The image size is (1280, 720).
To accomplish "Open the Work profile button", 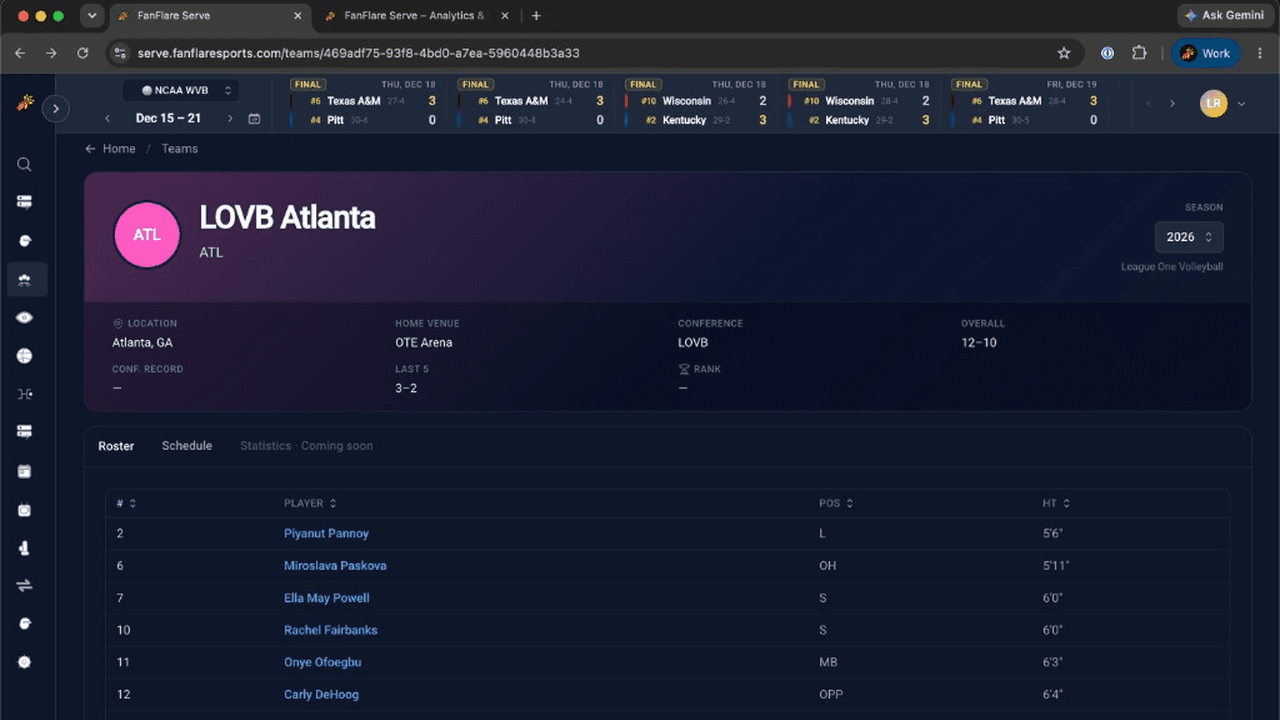I will (x=1206, y=53).
